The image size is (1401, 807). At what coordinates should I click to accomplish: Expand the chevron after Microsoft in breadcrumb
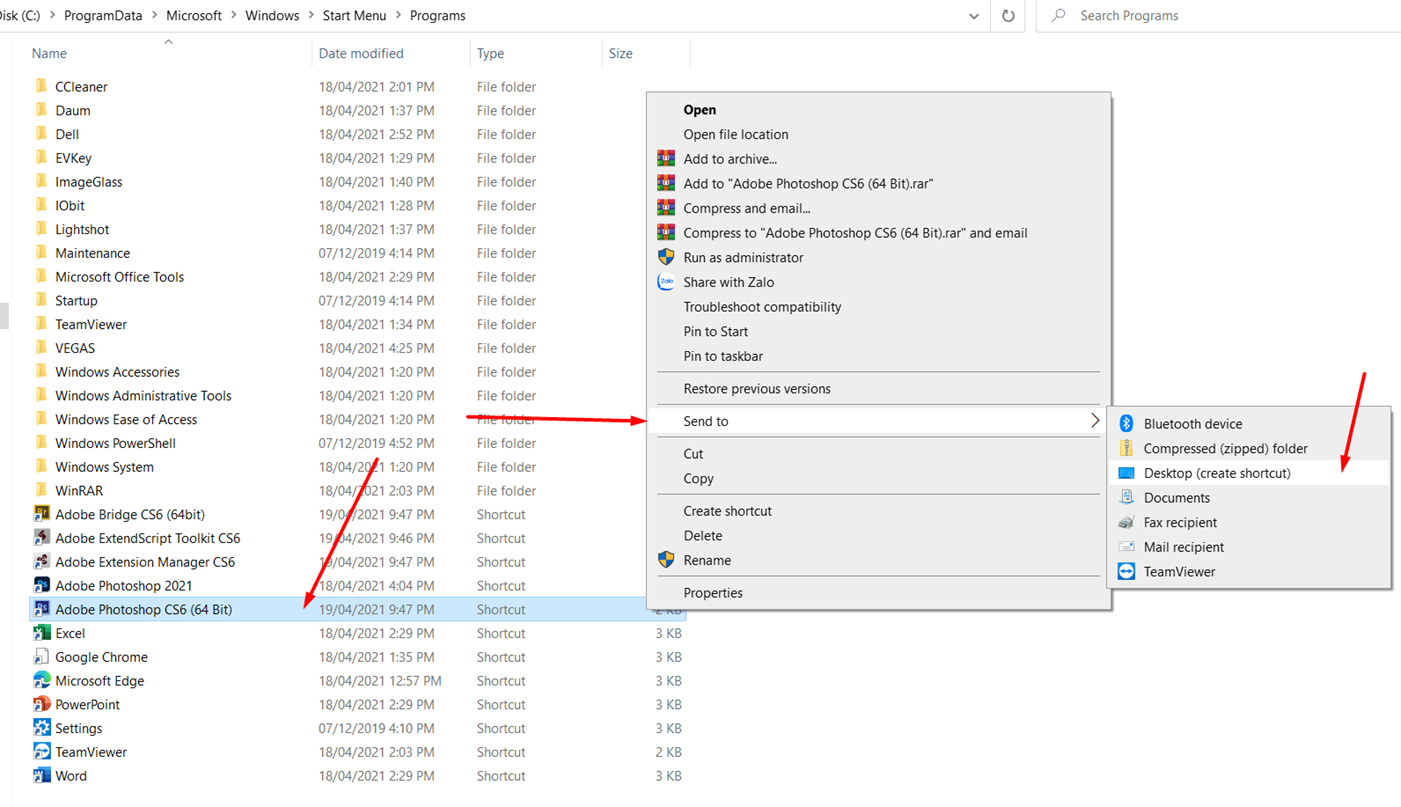click(x=234, y=16)
